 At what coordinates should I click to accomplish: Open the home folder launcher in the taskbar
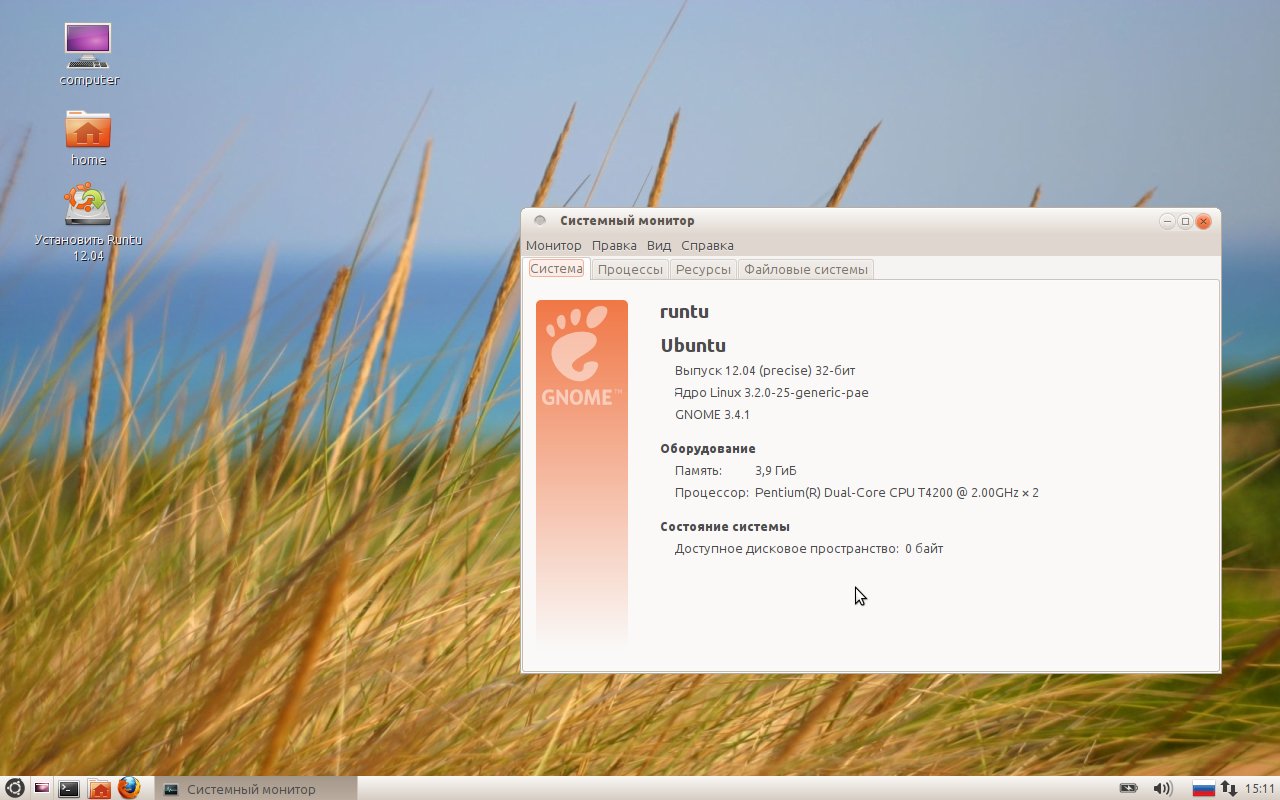click(x=99, y=788)
